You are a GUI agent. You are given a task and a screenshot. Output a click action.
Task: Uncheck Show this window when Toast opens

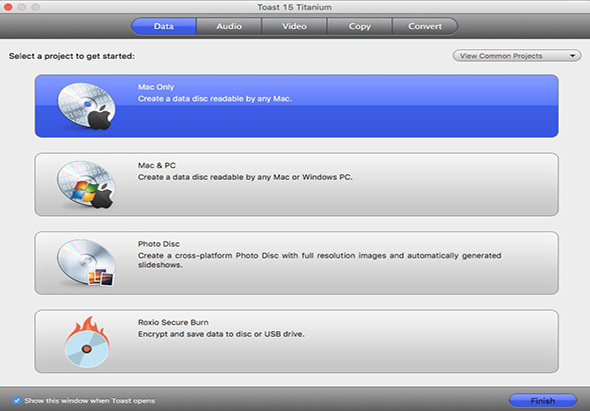17,400
